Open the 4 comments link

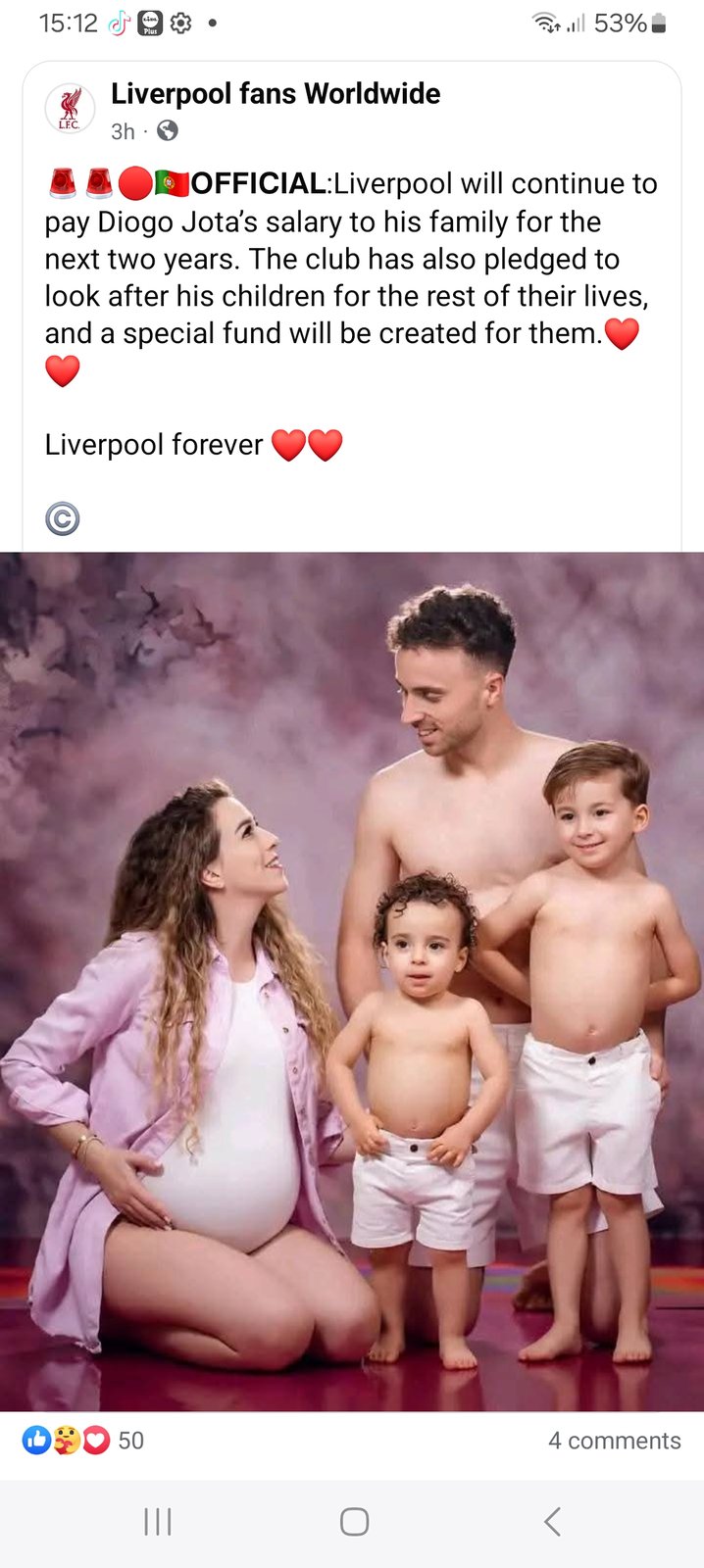614,1441
